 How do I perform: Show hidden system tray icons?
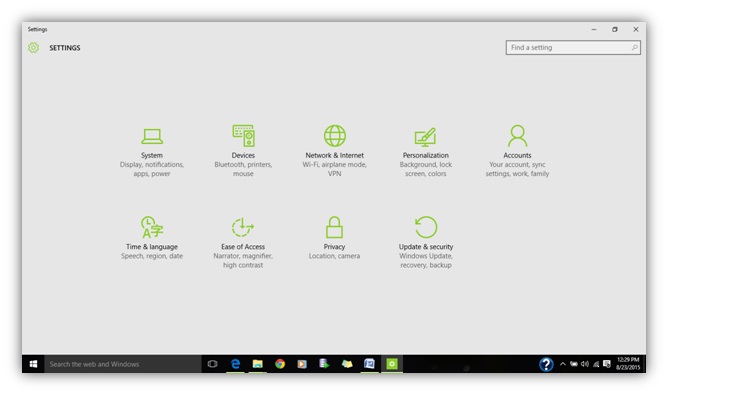[562, 364]
